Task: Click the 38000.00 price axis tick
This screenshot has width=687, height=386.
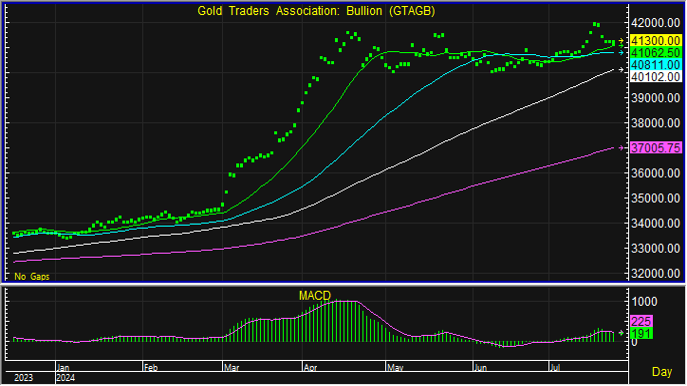Action: 655,123
